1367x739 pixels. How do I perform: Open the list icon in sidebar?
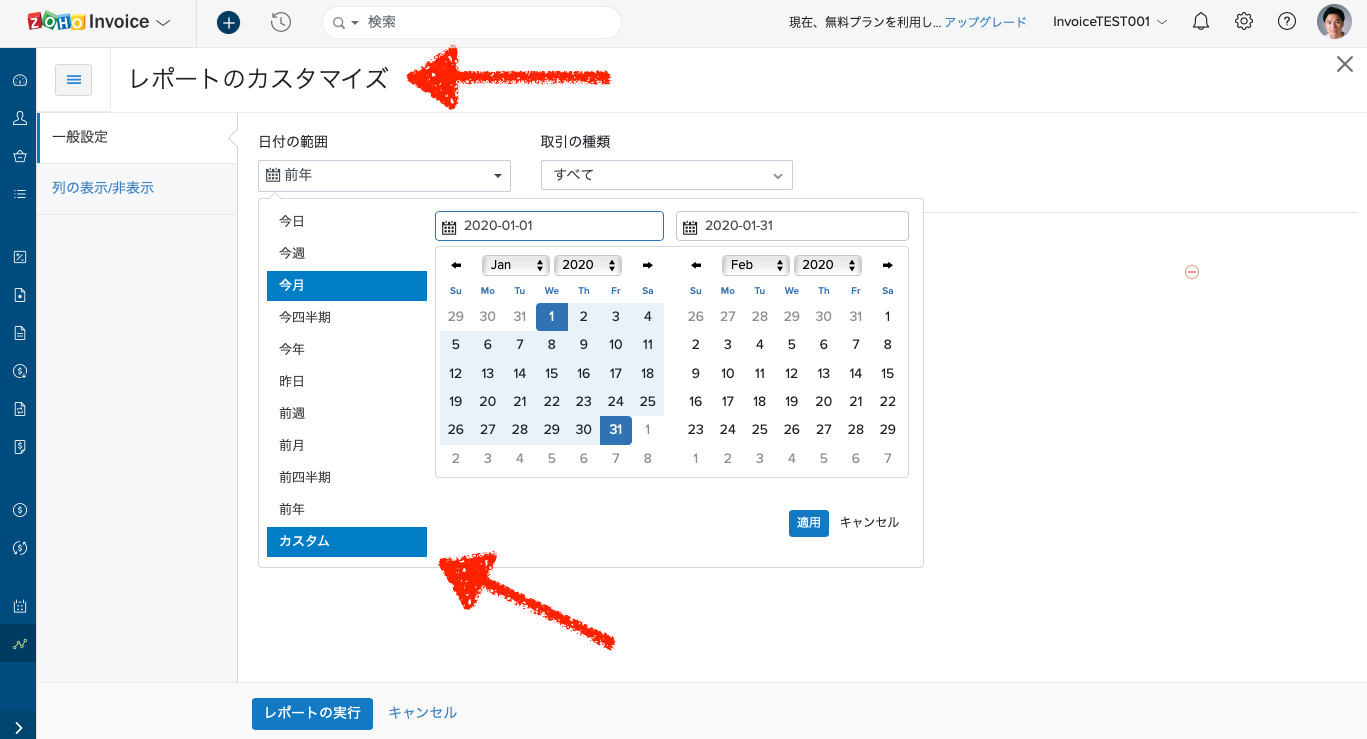click(19, 194)
